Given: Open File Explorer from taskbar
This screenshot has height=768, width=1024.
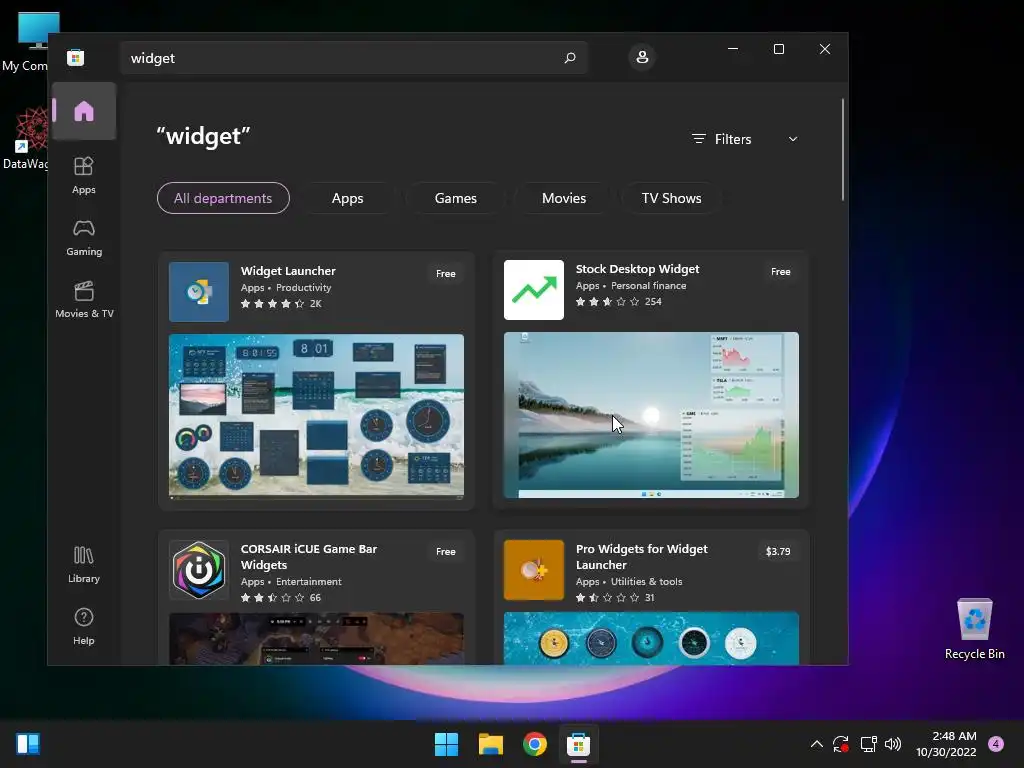Looking at the screenshot, I should 490,744.
